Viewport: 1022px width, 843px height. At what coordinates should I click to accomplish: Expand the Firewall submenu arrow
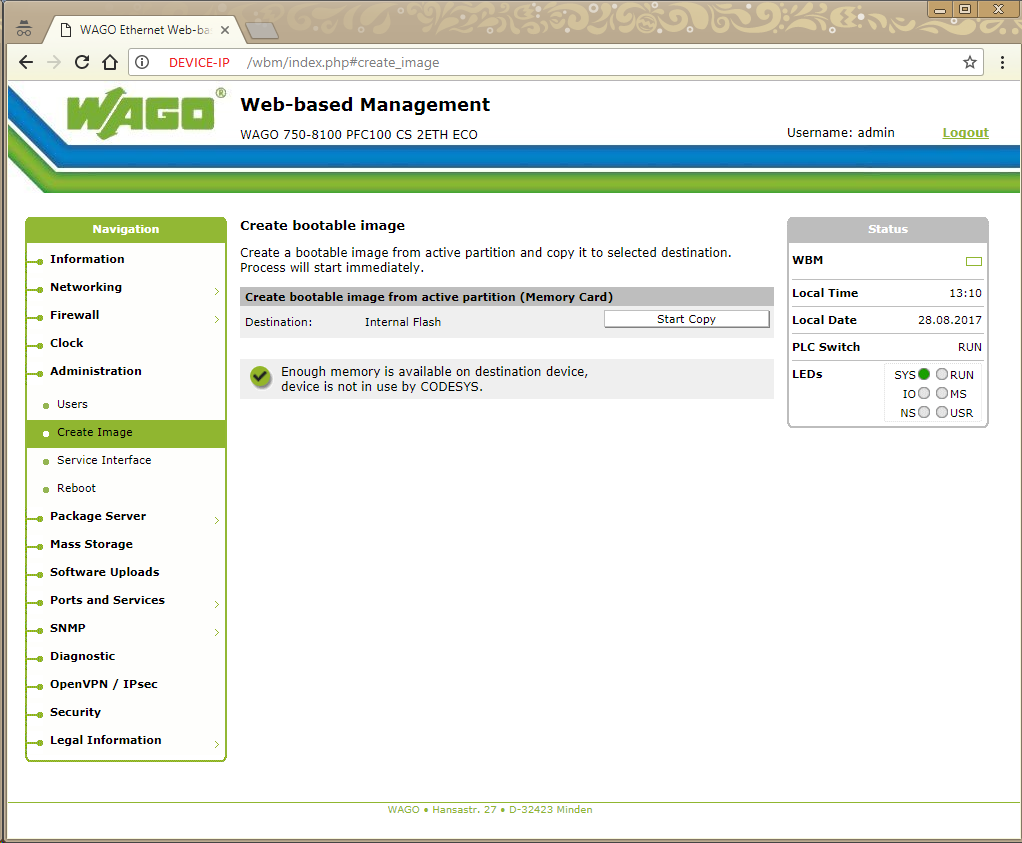[x=216, y=319]
